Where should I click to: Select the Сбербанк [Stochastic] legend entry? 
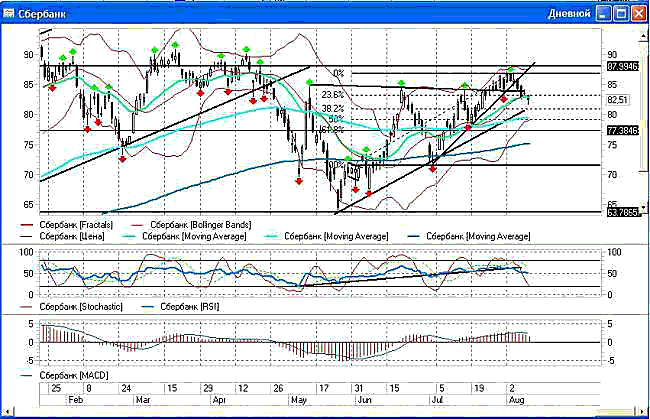click(72, 307)
